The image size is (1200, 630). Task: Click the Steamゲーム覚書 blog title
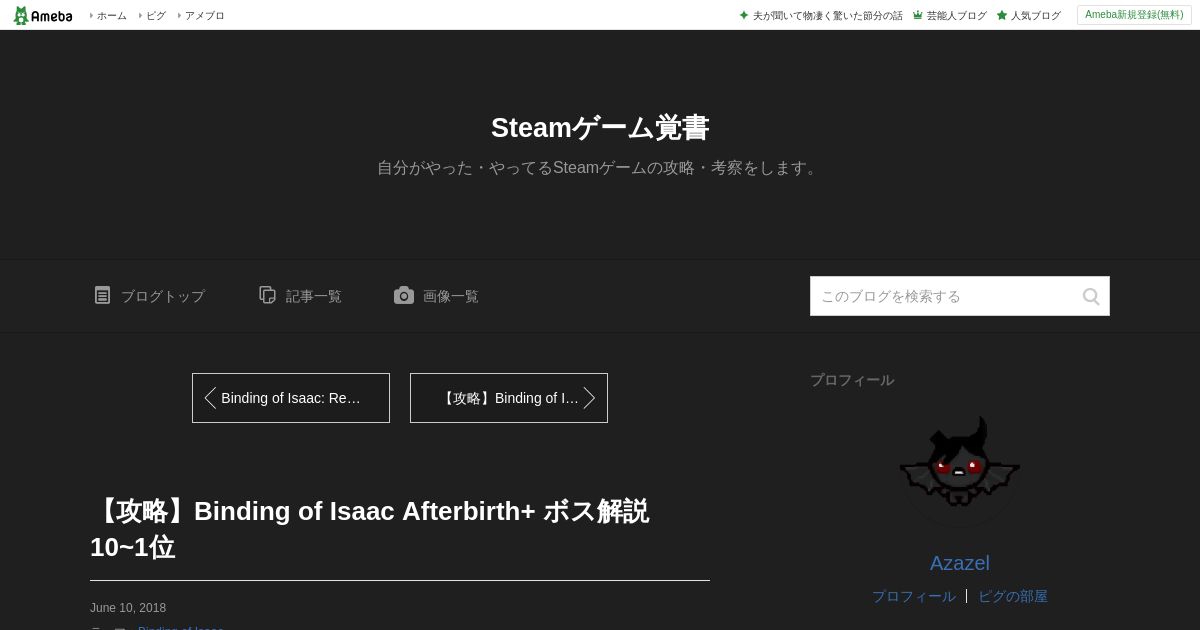[x=600, y=128]
